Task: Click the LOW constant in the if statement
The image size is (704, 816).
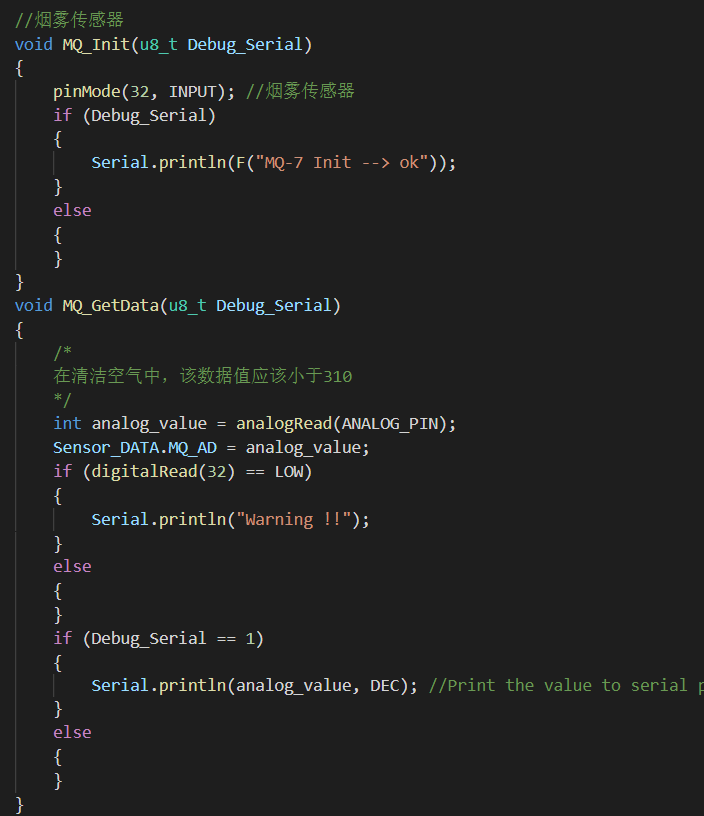Action: (289, 471)
